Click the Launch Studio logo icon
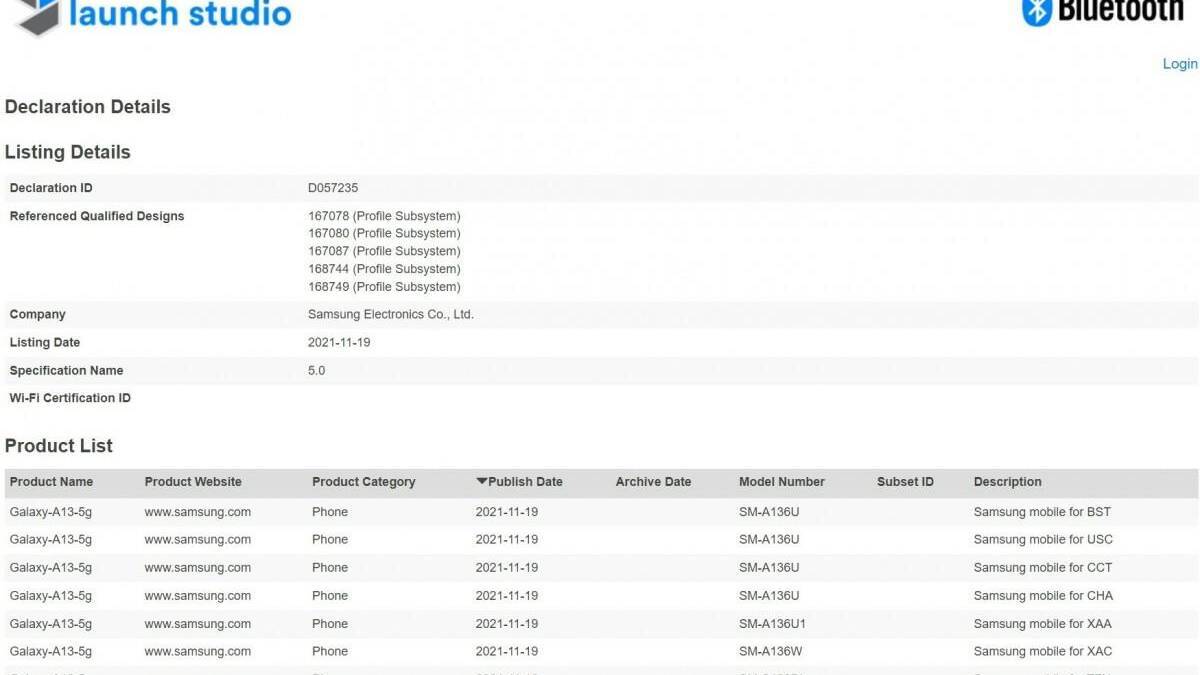The image size is (1200, 675). 38,17
